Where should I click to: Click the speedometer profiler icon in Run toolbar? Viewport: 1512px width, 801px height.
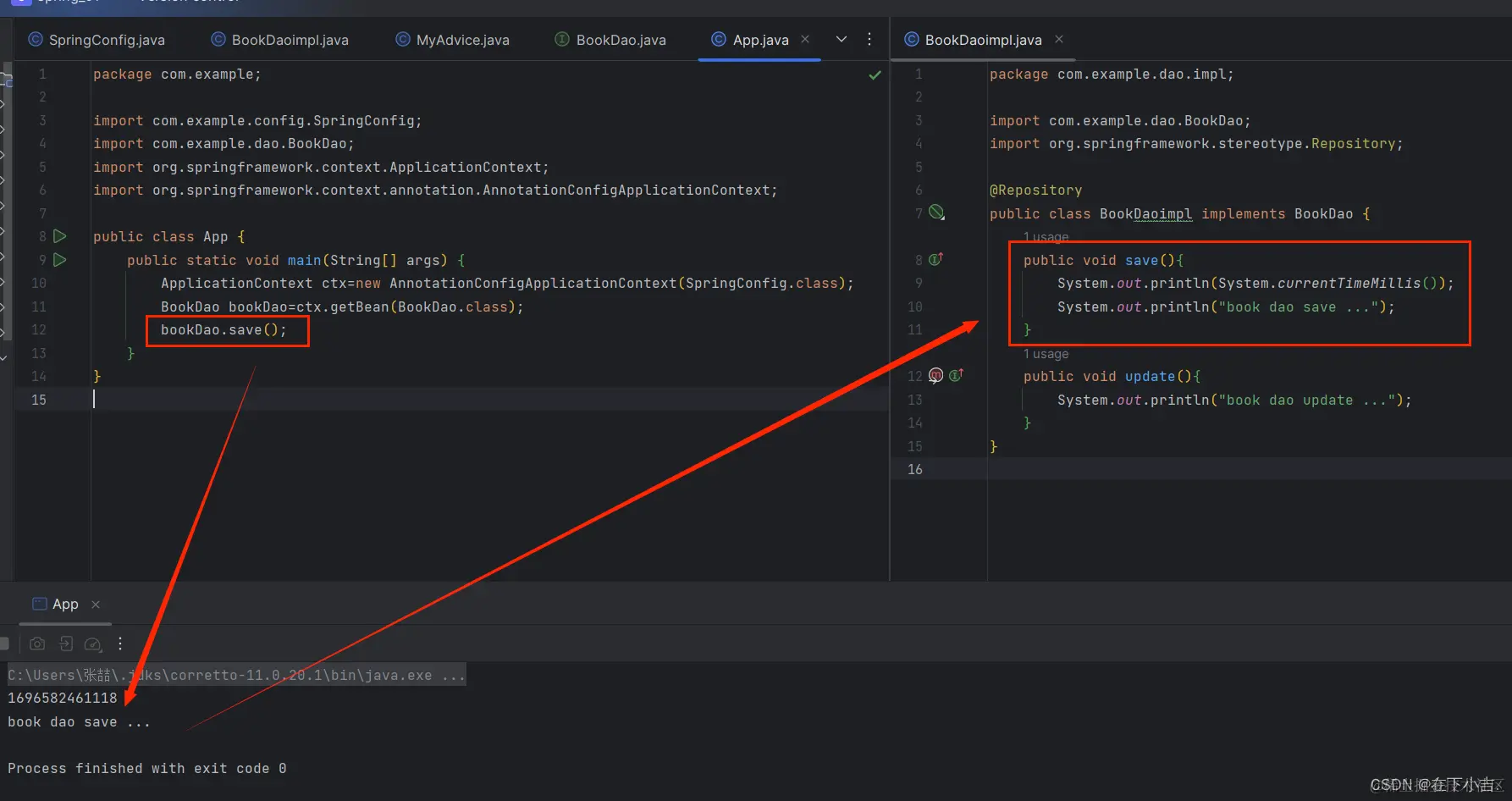(93, 644)
